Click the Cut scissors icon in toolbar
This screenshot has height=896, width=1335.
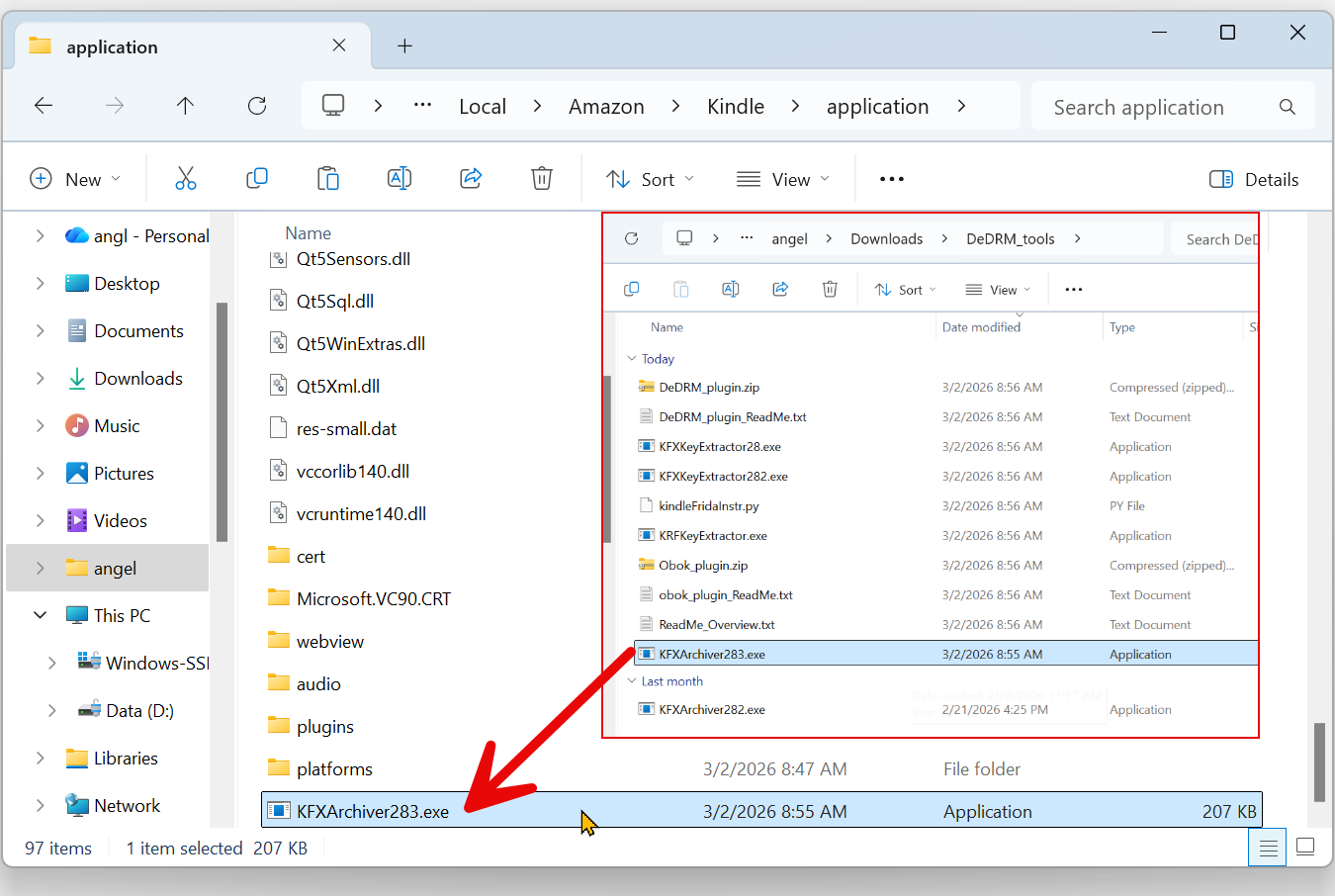[185, 179]
